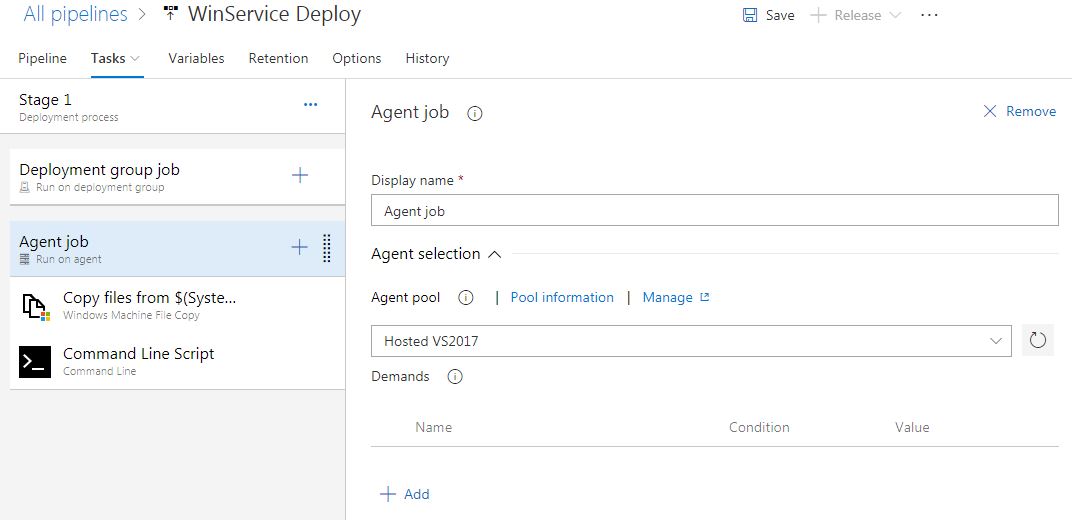Switch to the Variables tab
The width and height of the screenshot is (1072, 520).
pos(196,59)
